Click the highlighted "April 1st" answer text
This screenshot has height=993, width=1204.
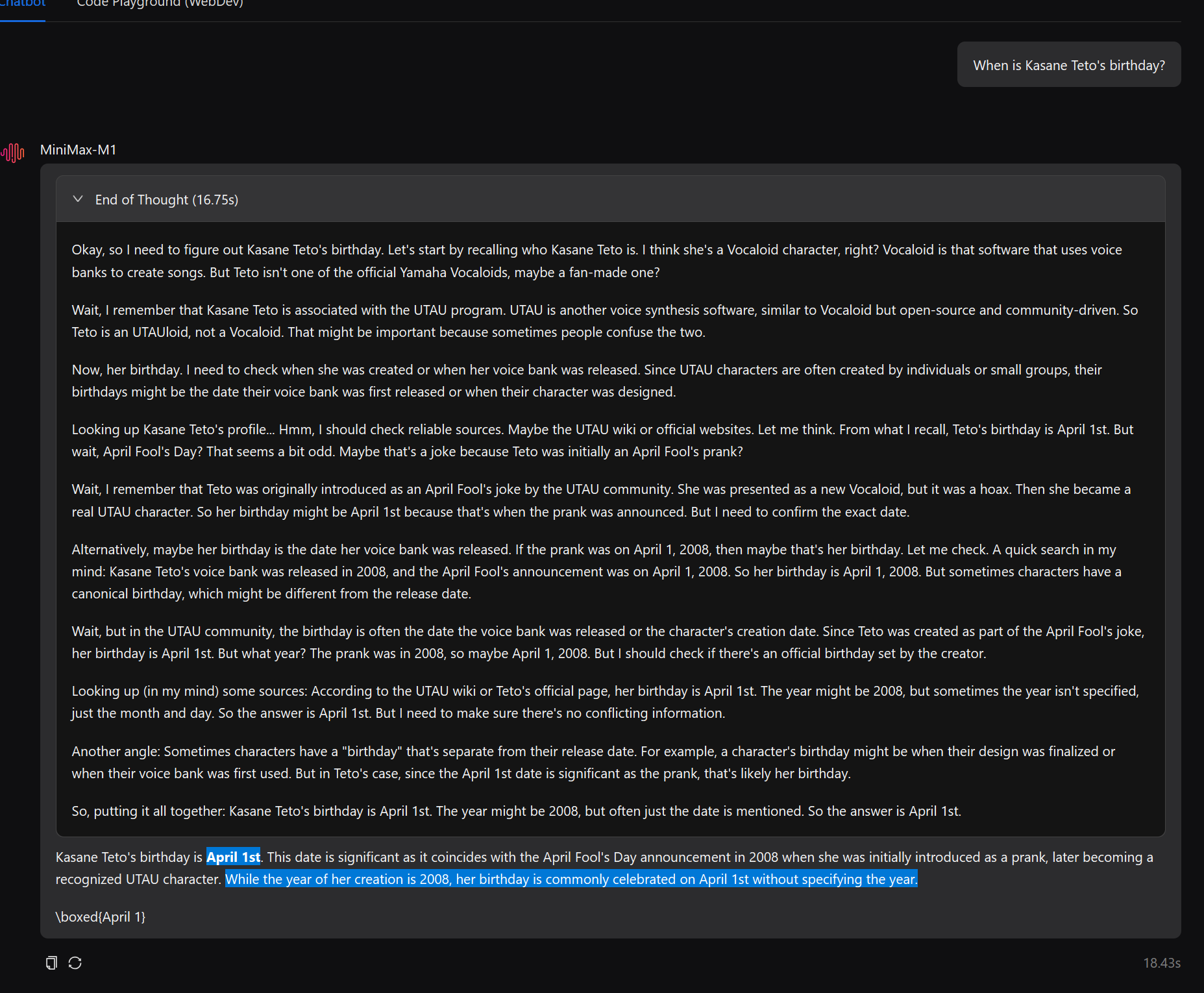pyautogui.click(x=234, y=857)
